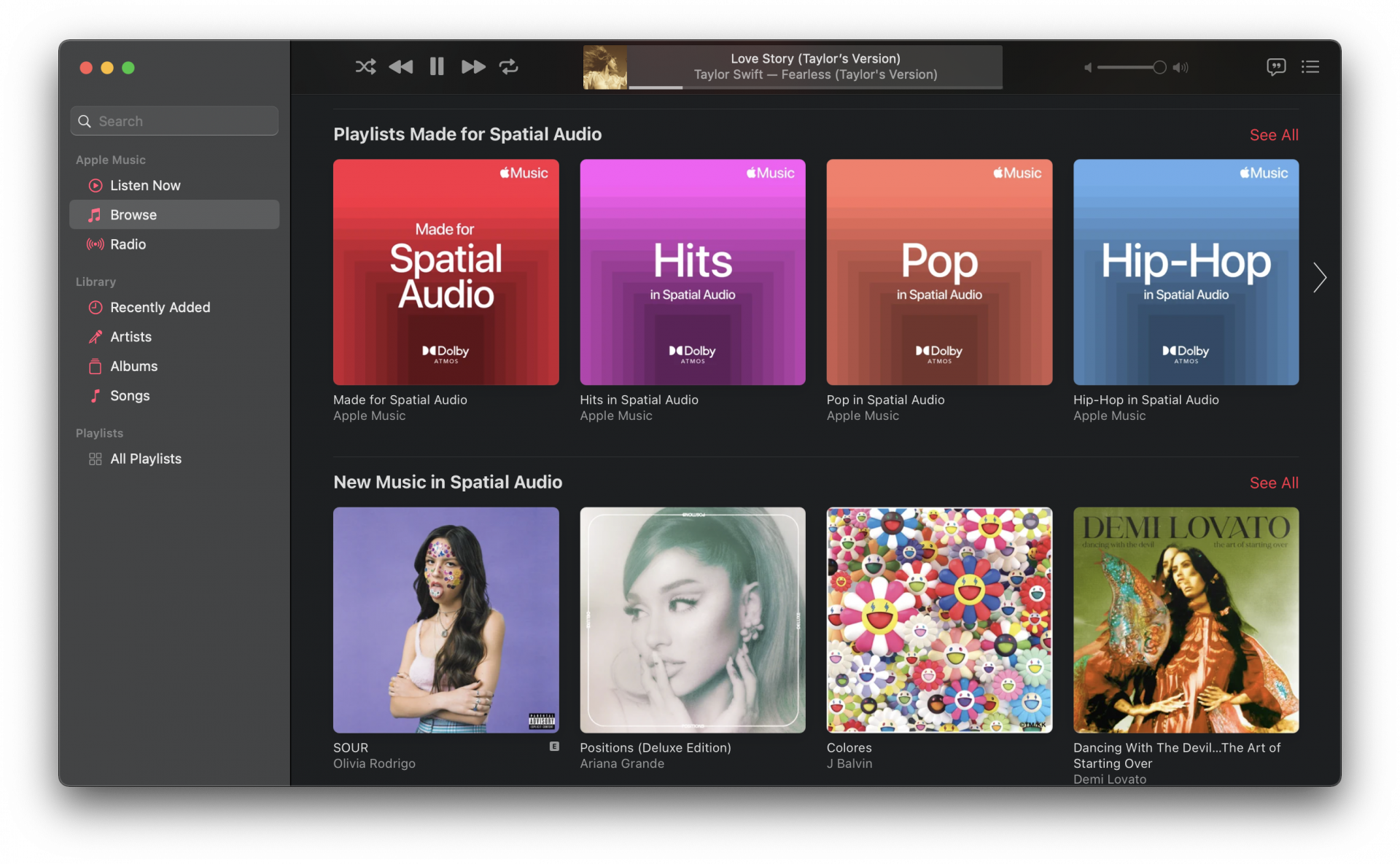Open Listen Now in the sidebar
Image resolution: width=1400 pixels, height=864 pixels.
pos(145,185)
